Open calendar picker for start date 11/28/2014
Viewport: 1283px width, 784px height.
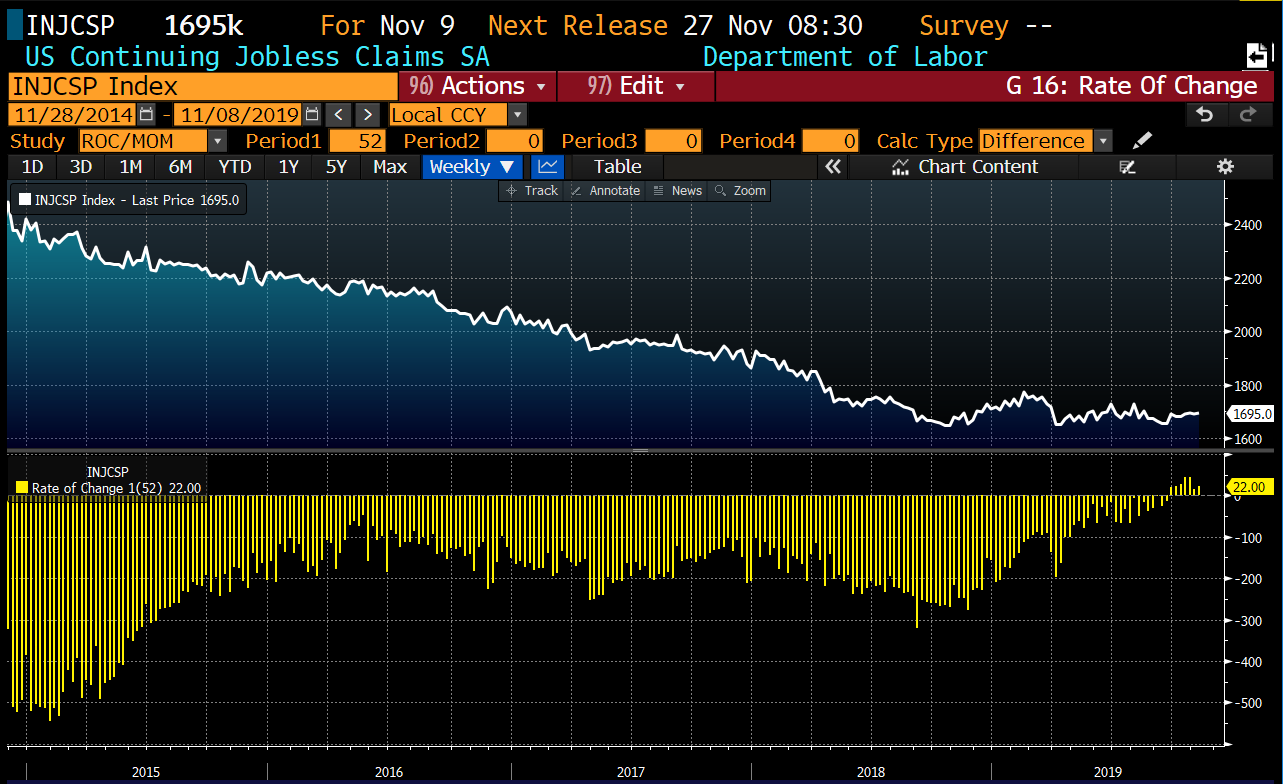pyautogui.click(x=147, y=115)
